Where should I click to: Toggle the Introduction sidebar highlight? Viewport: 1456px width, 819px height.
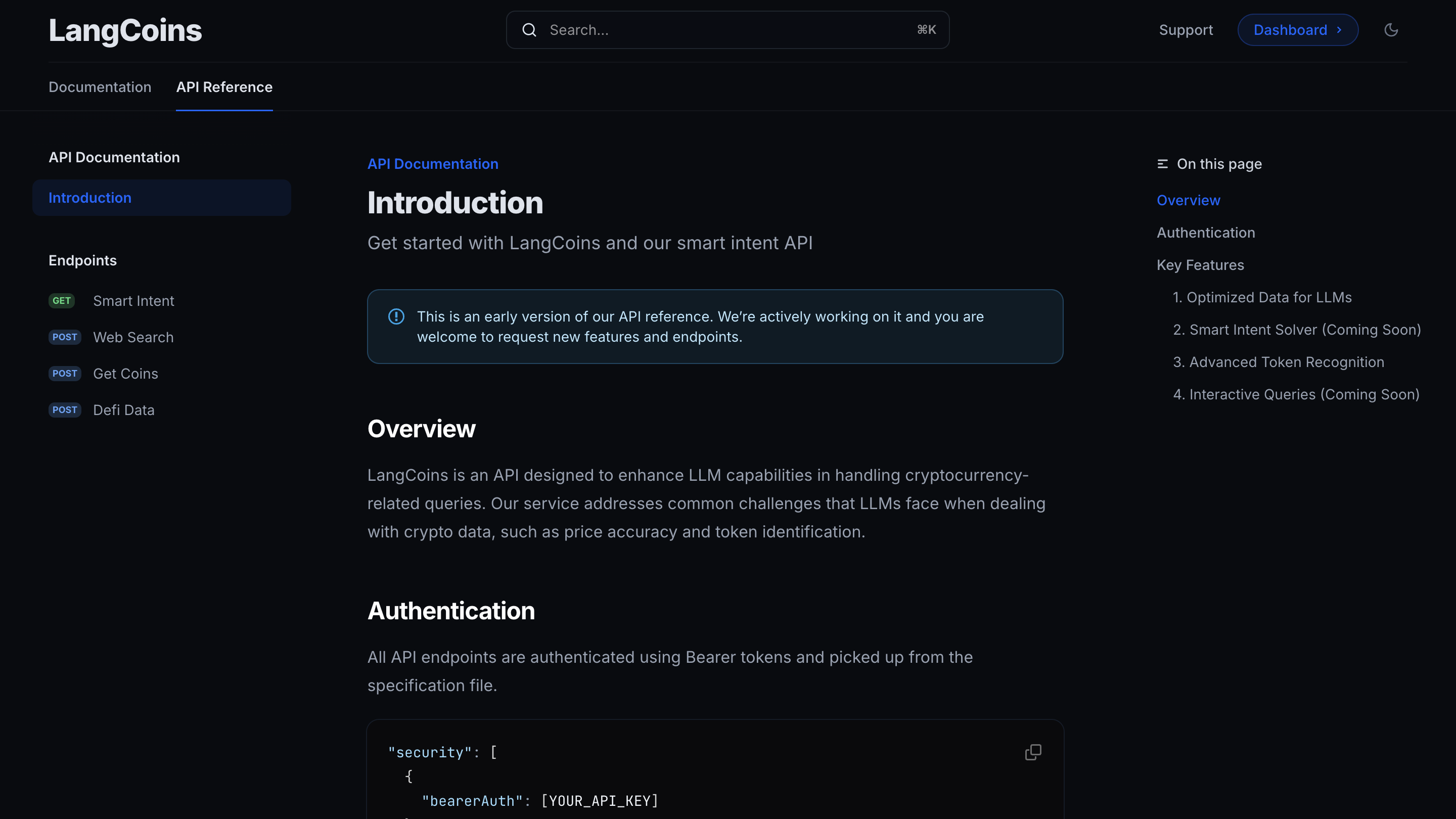click(90, 197)
